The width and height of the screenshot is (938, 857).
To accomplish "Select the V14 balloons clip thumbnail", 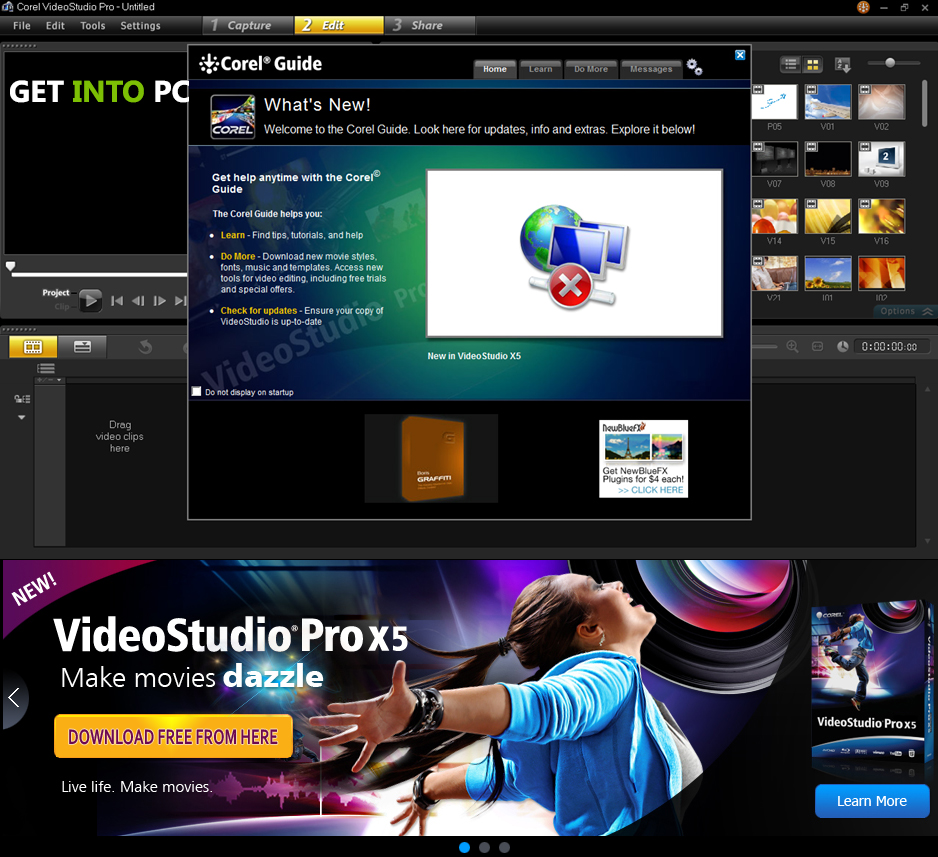I will click(774, 216).
